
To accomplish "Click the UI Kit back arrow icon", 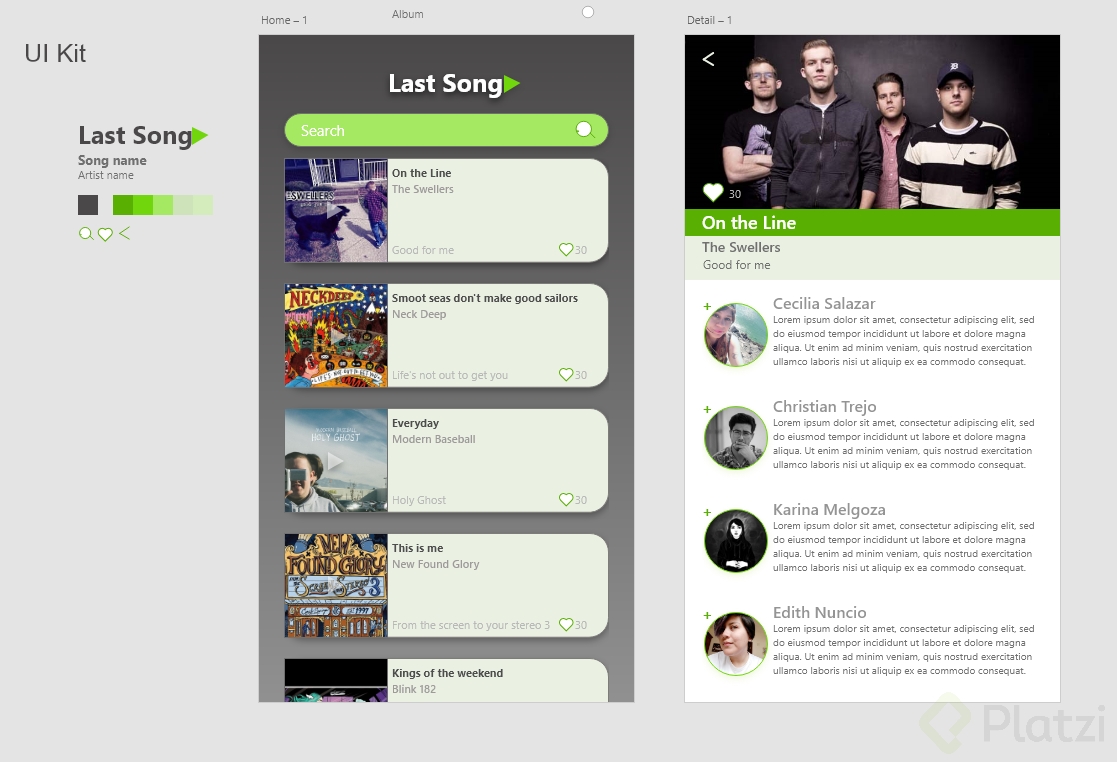I will click(x=125, y=233).
